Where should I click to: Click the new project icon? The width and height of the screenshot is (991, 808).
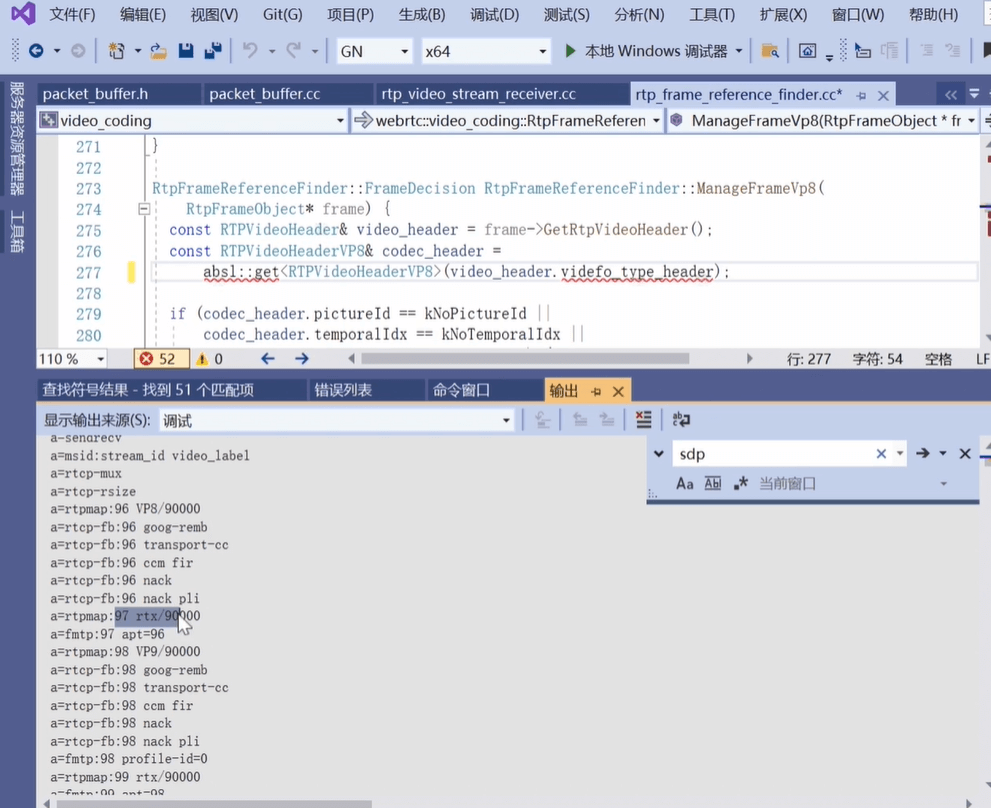pyautogui.click(x=116, y=51)
